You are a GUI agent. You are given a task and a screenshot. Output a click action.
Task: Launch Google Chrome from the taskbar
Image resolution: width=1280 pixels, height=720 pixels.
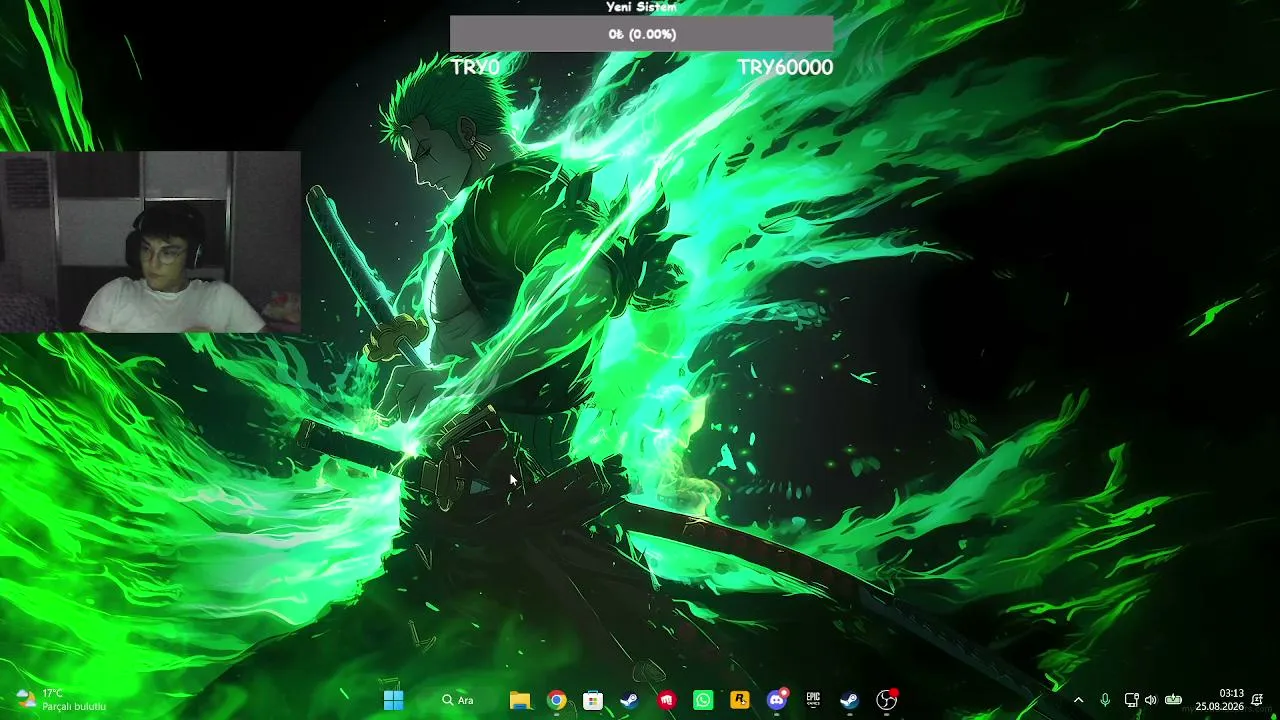pos(557,700)
